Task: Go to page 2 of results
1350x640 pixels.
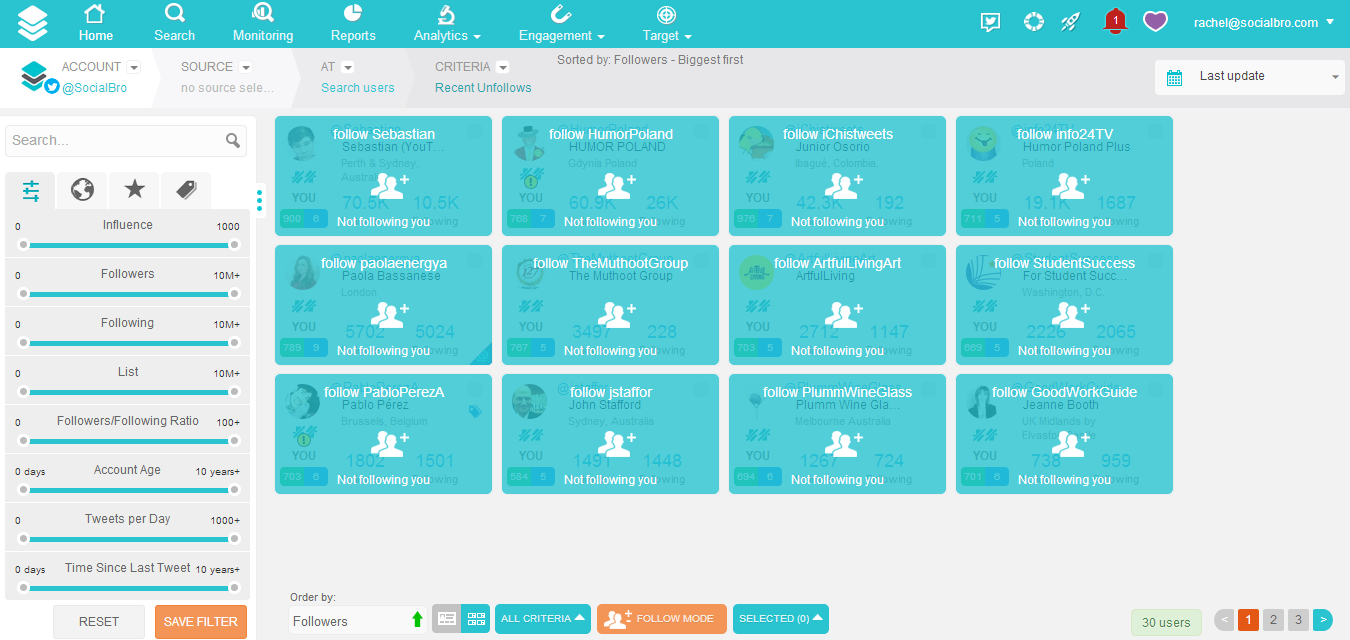Action: (1273, 620)
